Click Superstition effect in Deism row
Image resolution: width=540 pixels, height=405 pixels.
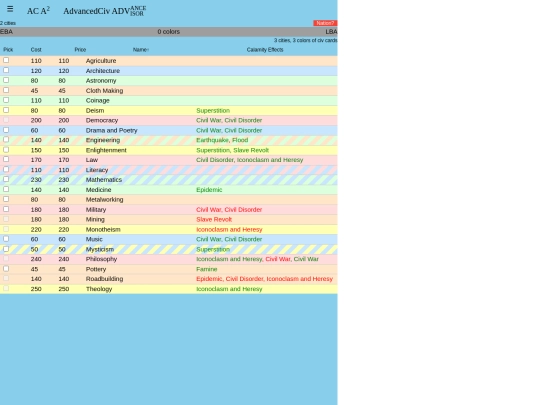[x=213, y=111]
